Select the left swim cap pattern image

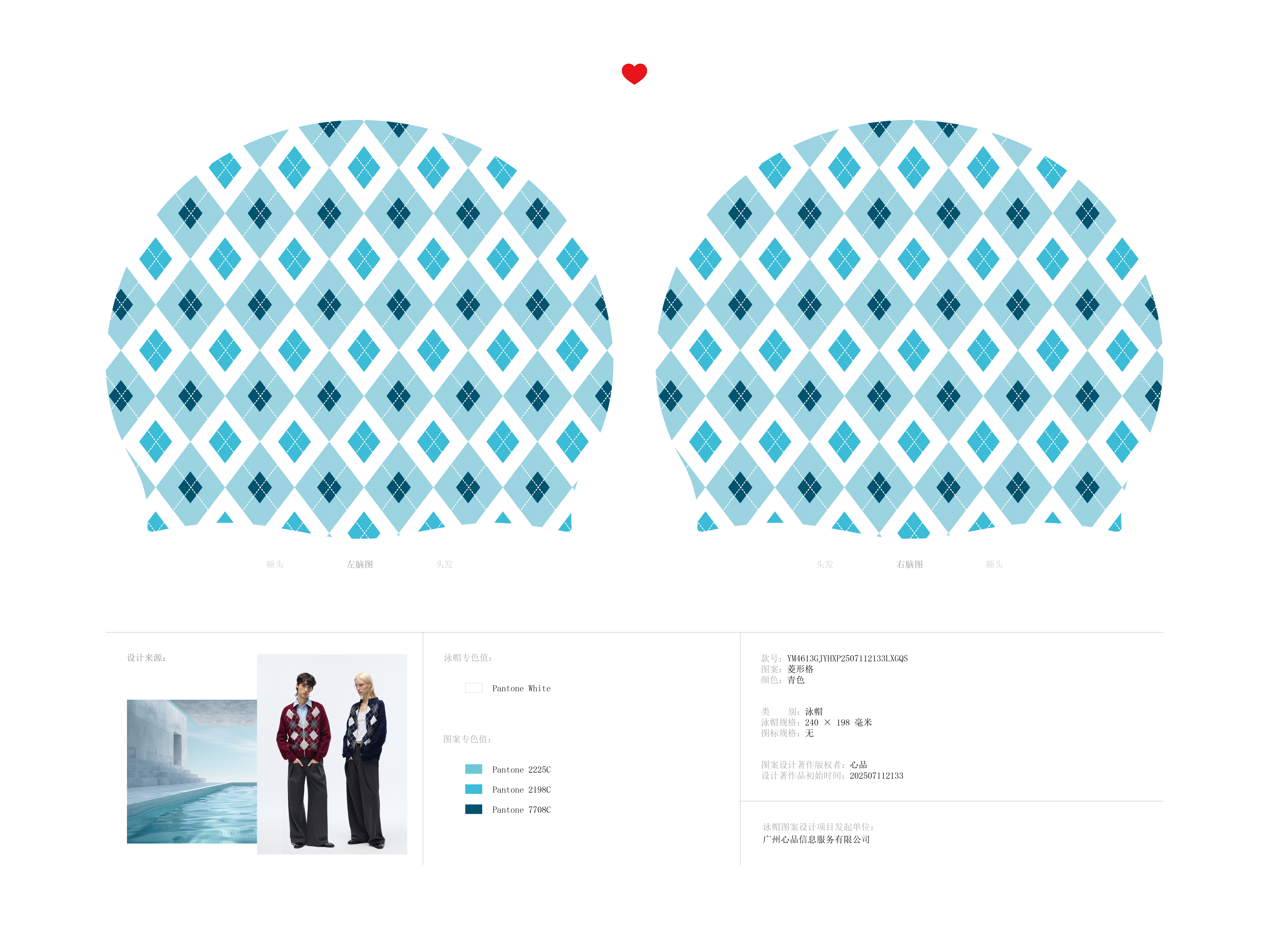[x=360, y=329]
